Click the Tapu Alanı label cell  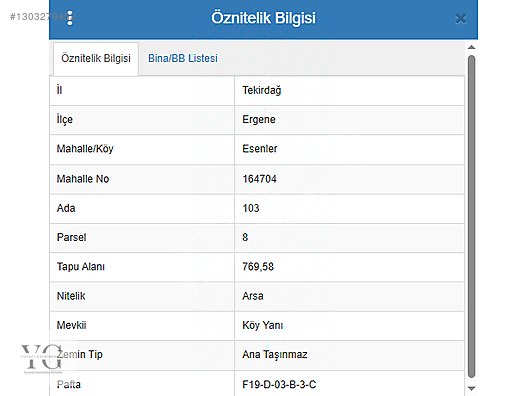pos(142,267)
